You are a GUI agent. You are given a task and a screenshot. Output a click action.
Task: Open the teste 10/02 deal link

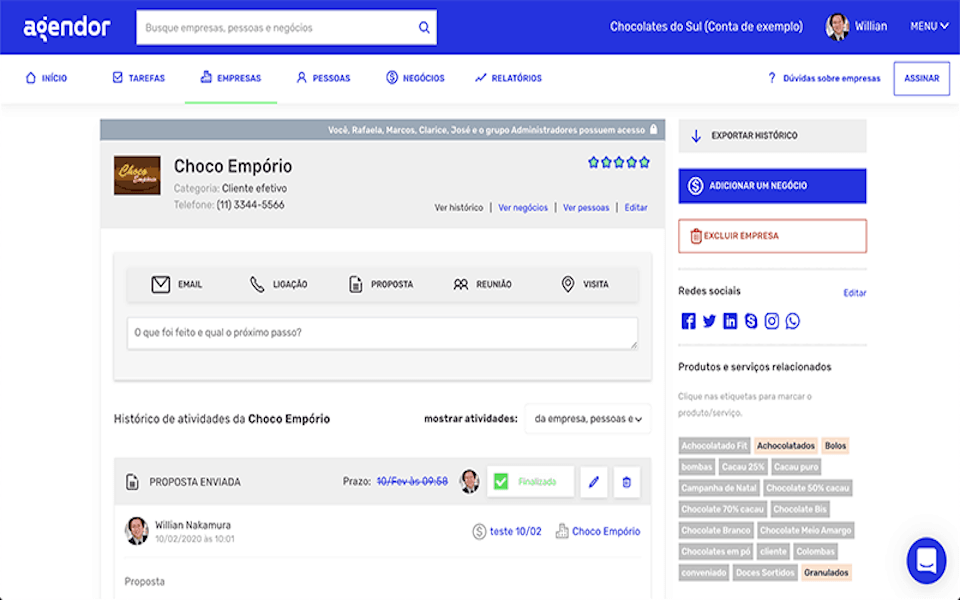point(516,531)
